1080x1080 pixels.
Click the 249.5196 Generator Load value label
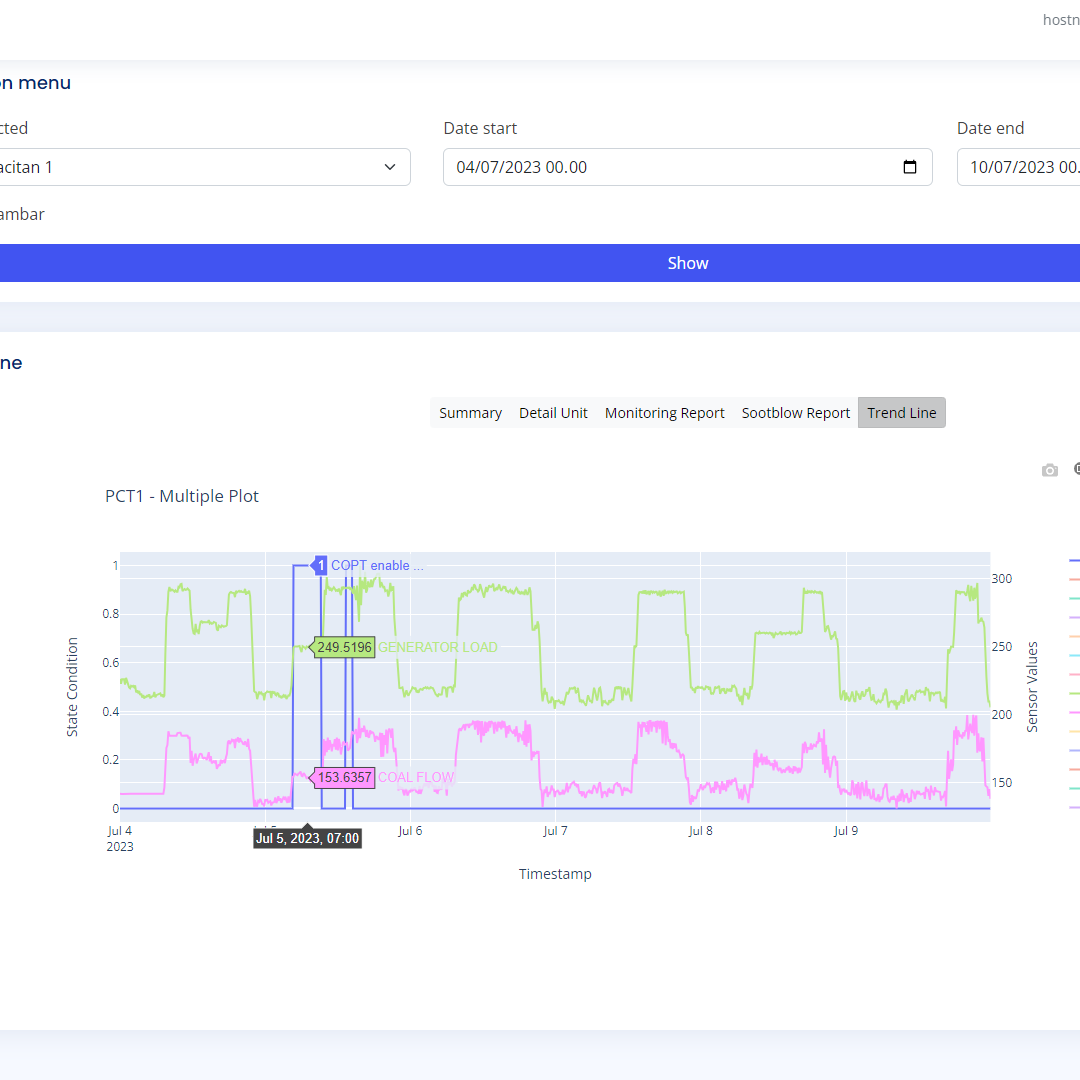344,647
